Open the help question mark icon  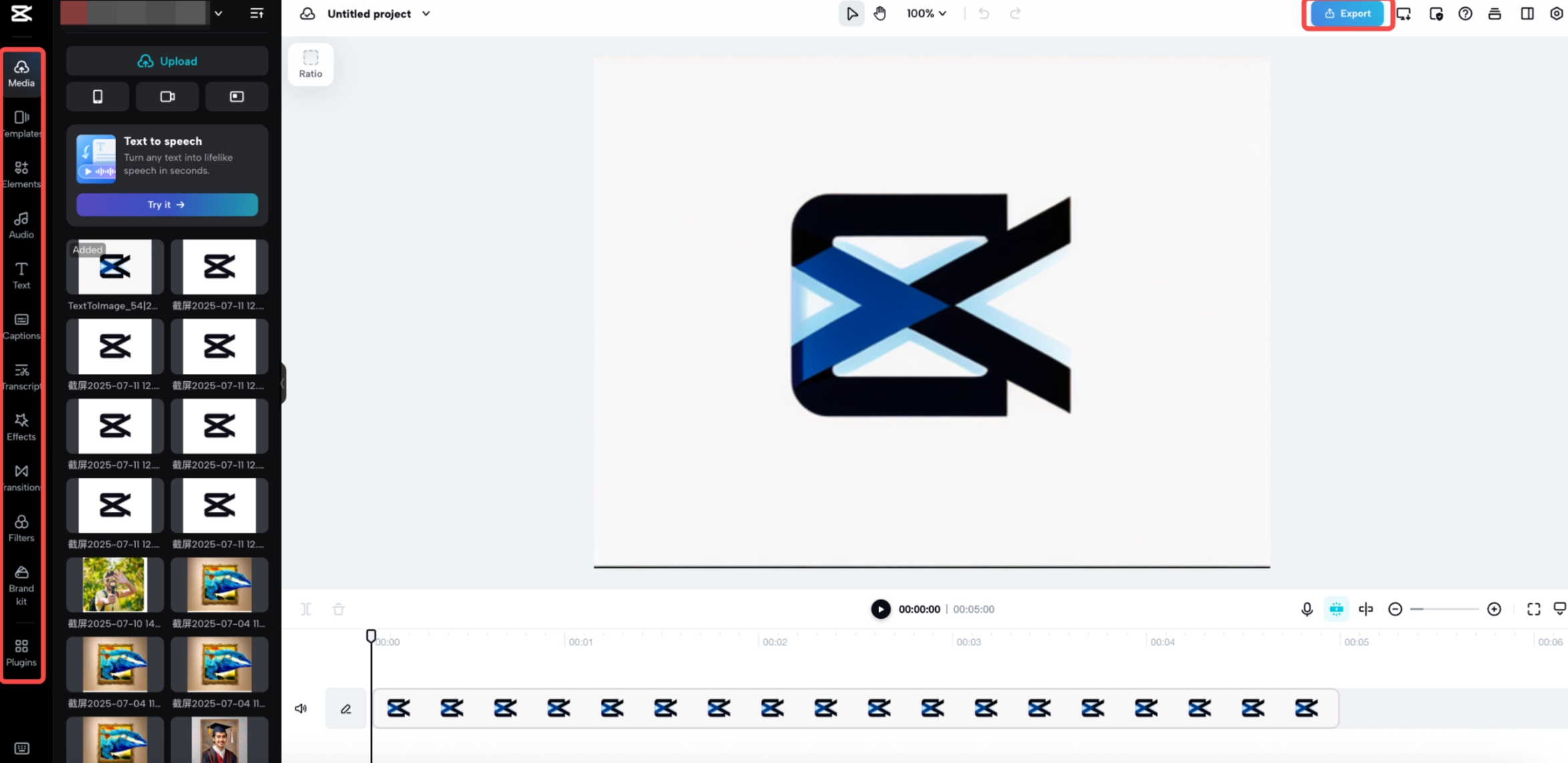point(1465,13)
